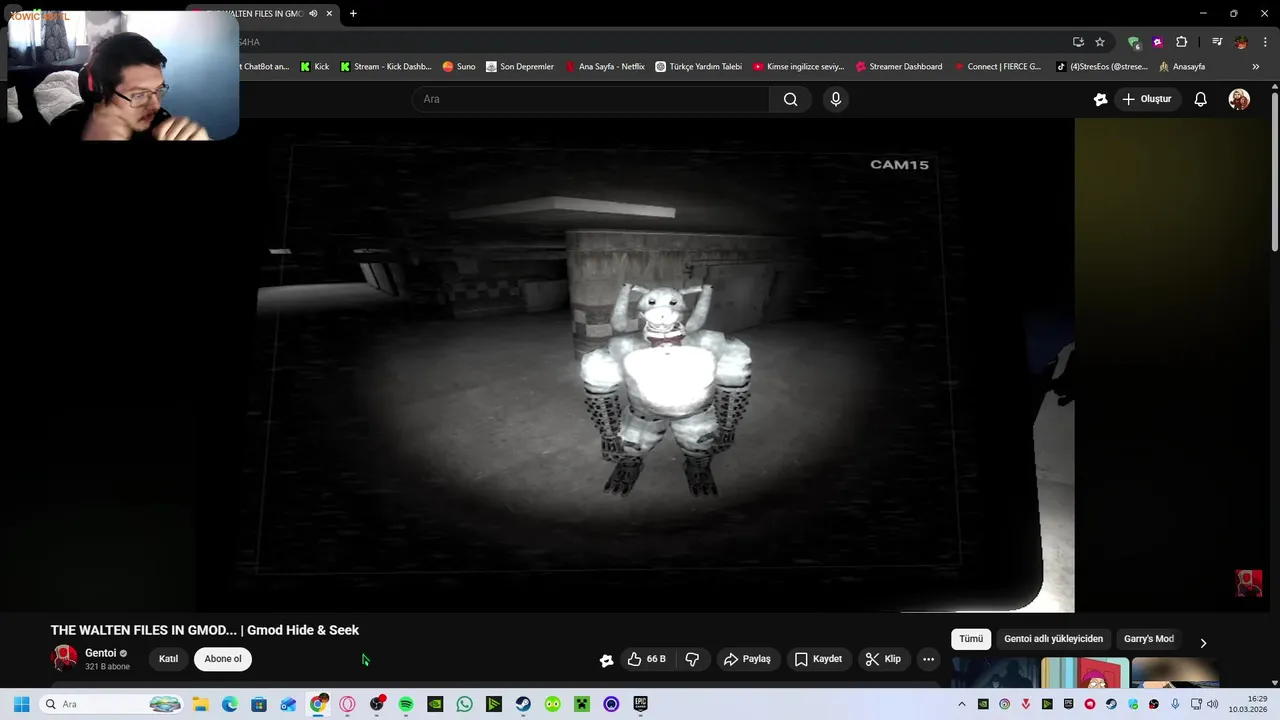The width and height of the screenshot is (1280, 720).
Task: Open the Suno bookmark
Action: click(x=459, y=67)
